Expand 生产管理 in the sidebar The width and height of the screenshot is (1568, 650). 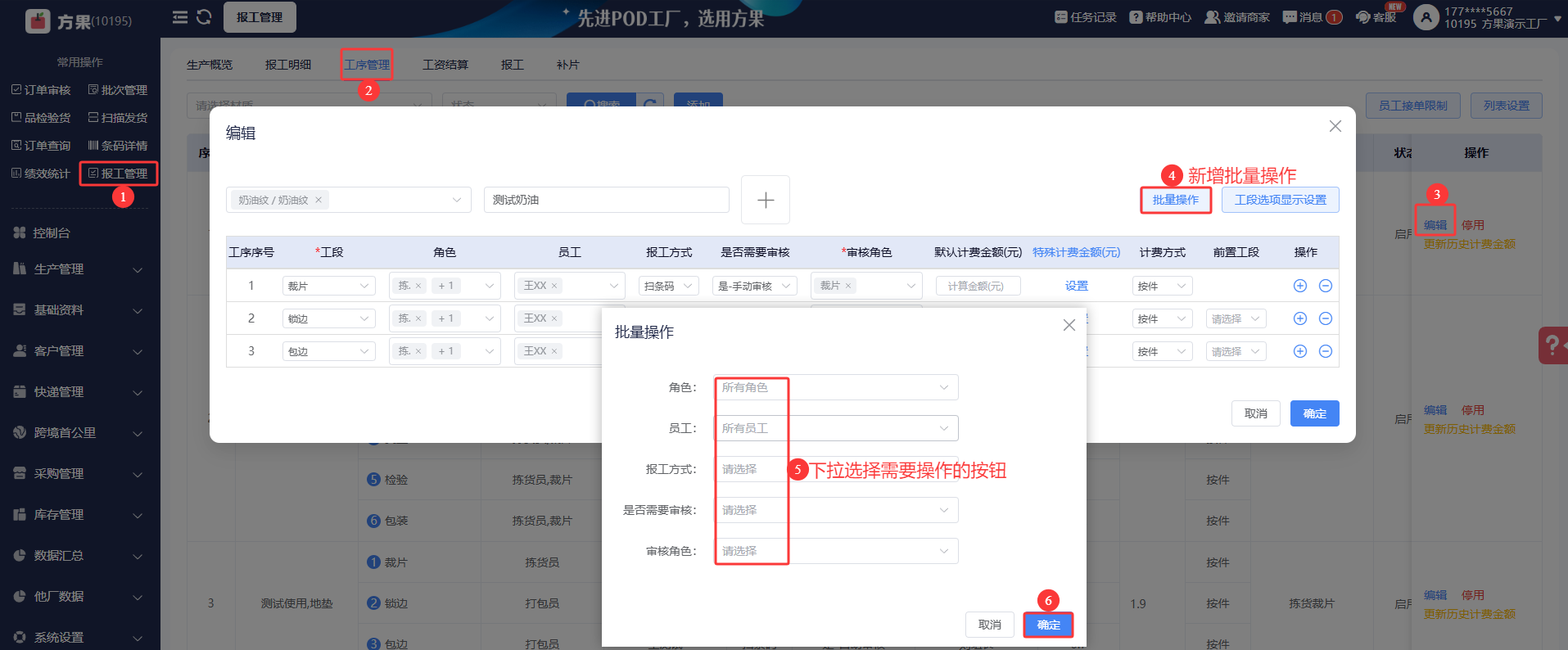[79, 269]
